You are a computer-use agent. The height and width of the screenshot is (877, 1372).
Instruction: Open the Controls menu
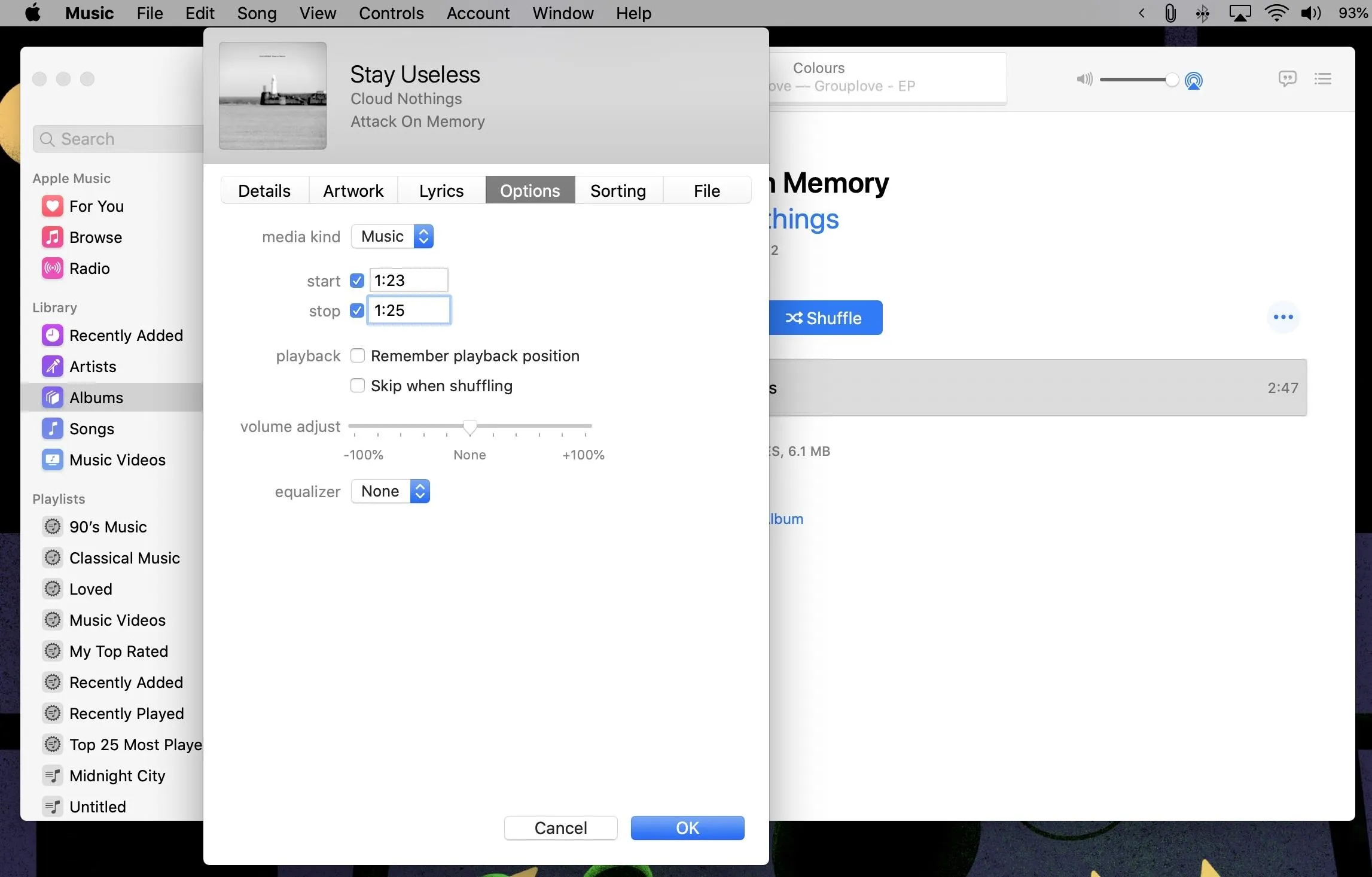pyautogui.click(x=391, y=13)
